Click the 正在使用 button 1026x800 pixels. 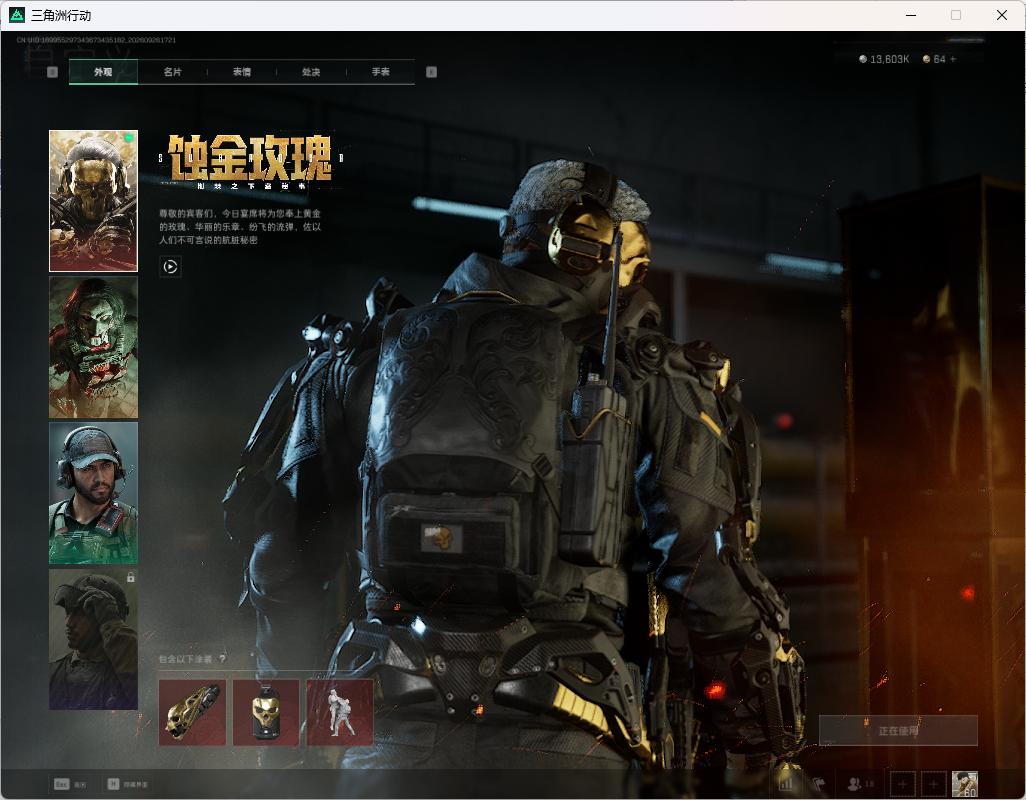(x=898, y=731)
